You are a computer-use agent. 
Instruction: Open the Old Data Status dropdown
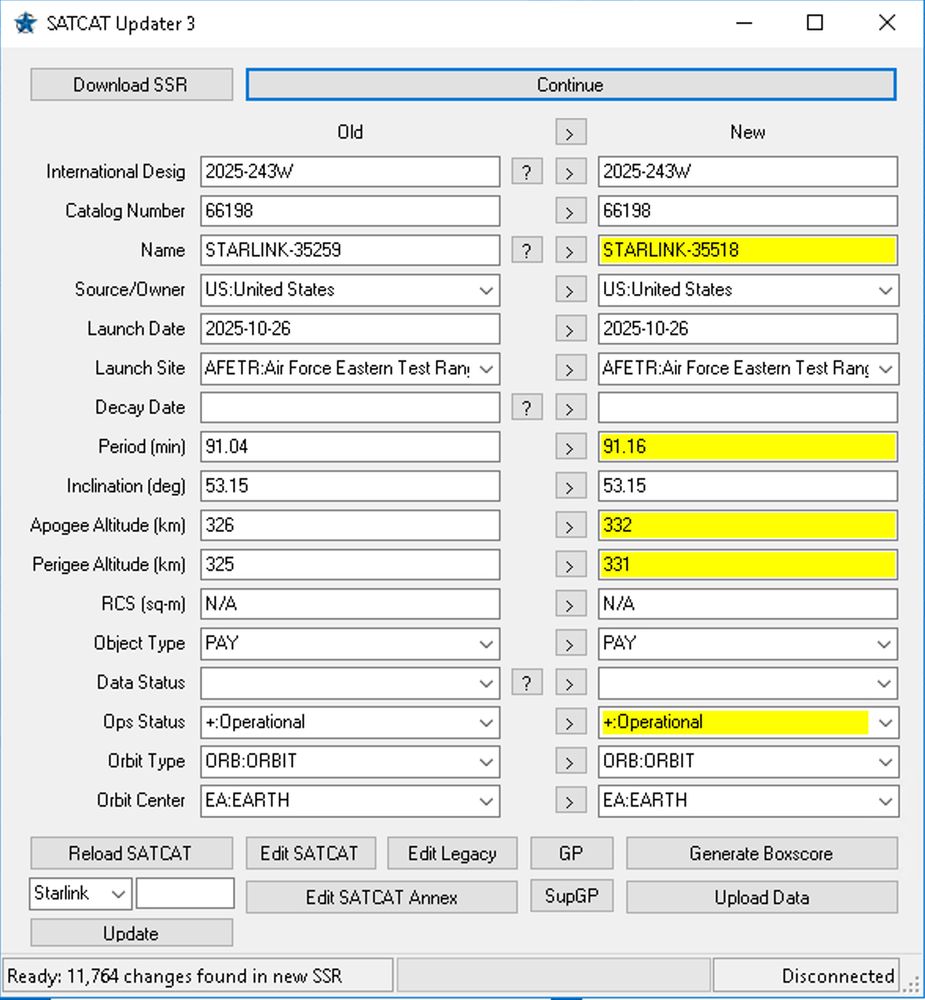[x=486, y=683]
